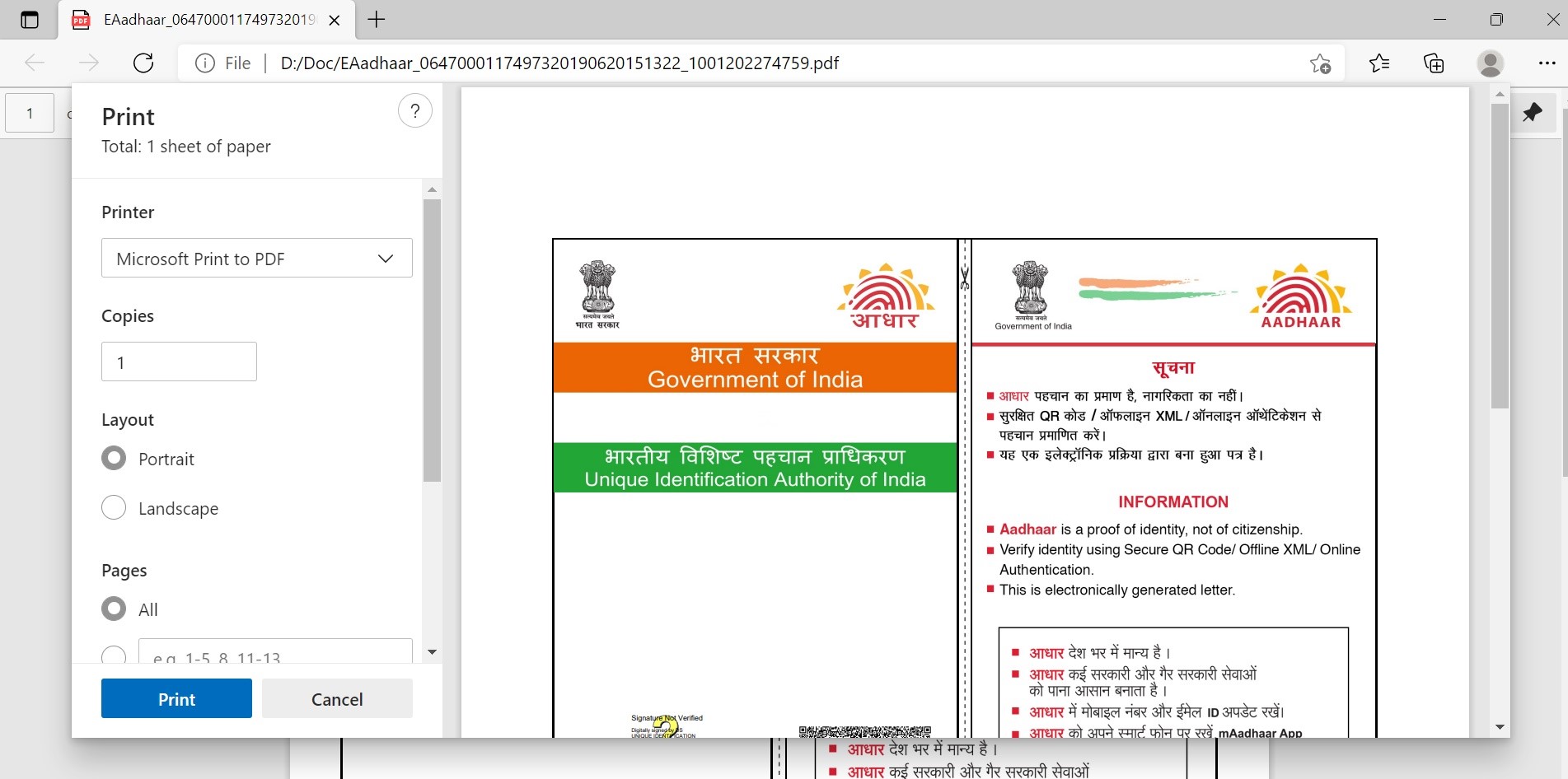1568x779 pixels.
Task: Minimize the browser window
Action: [1440, 20]
